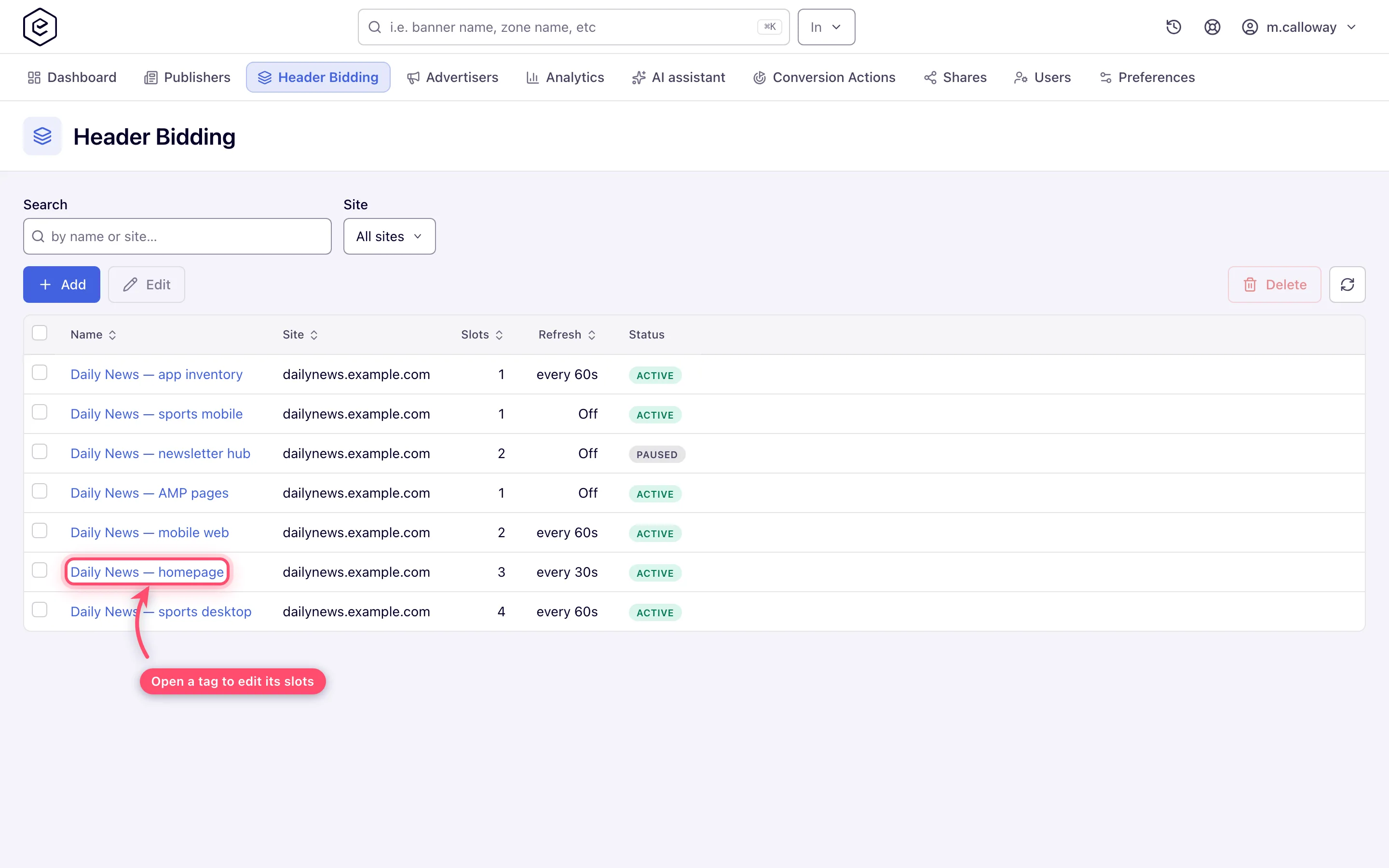Viewport: 1389px width, 868px height.
Task: Check the sports desktop row checkbox
Action: click(40, 610)
